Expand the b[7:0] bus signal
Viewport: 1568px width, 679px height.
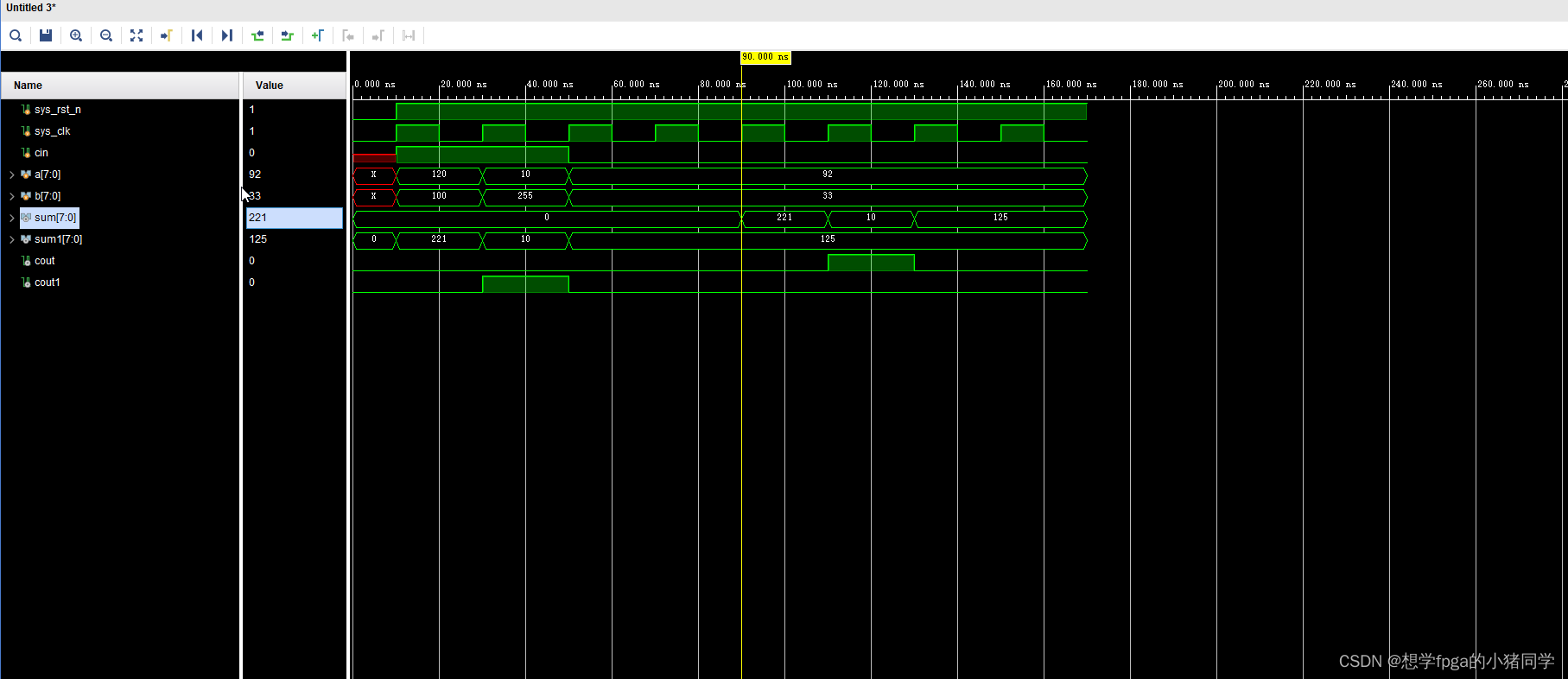click(x=11, y=196)
